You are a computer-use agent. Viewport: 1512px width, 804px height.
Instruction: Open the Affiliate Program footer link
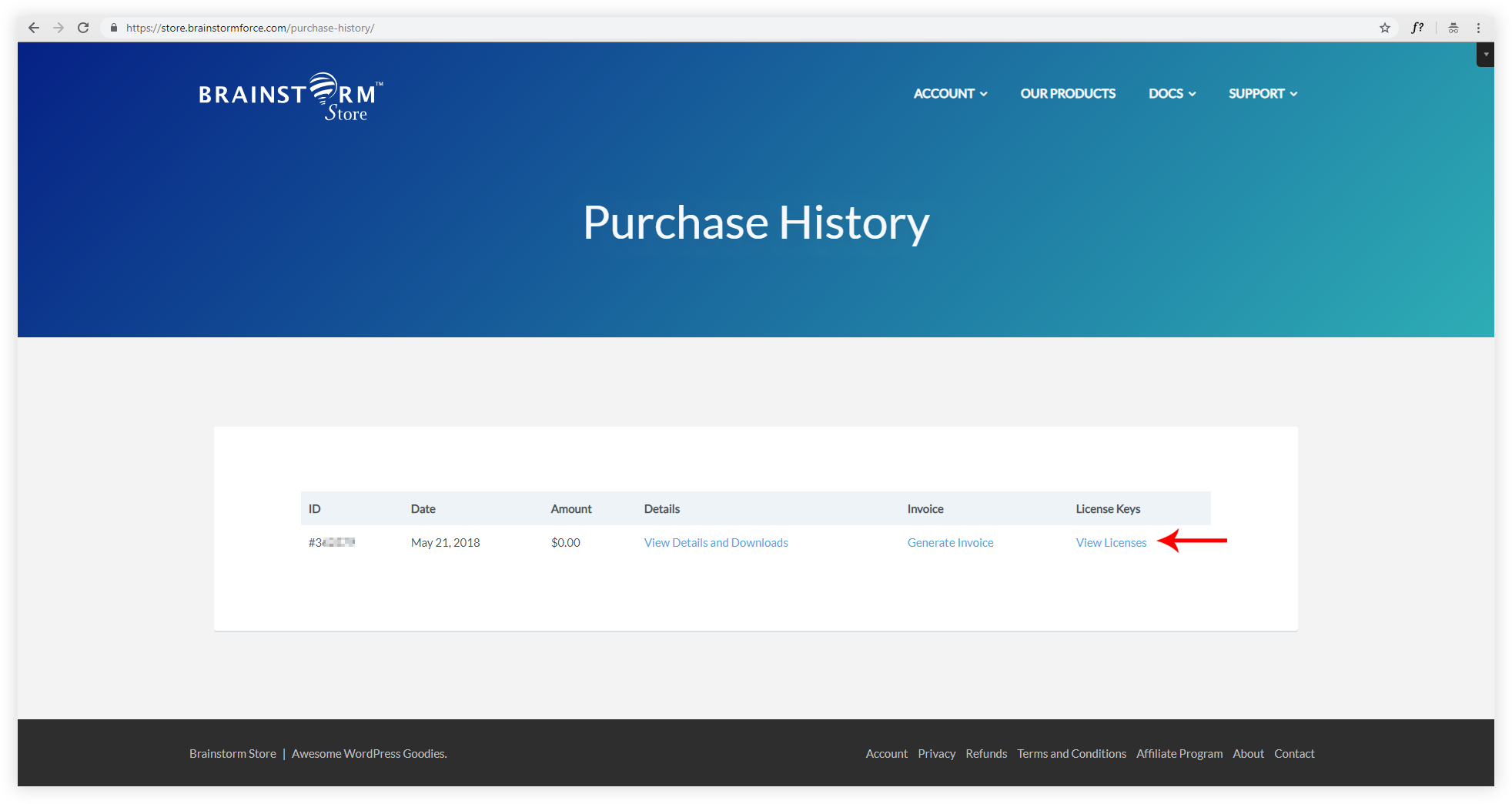1179,753
